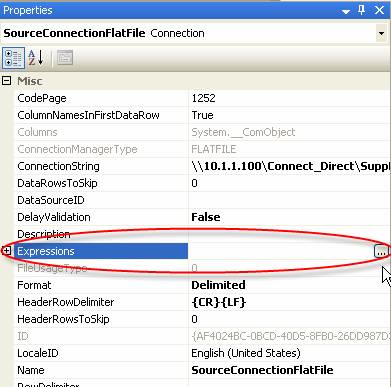The width and height of the screenshot is (391, 387).
Task: Select the Description property
Action: [x=44, y=234]
